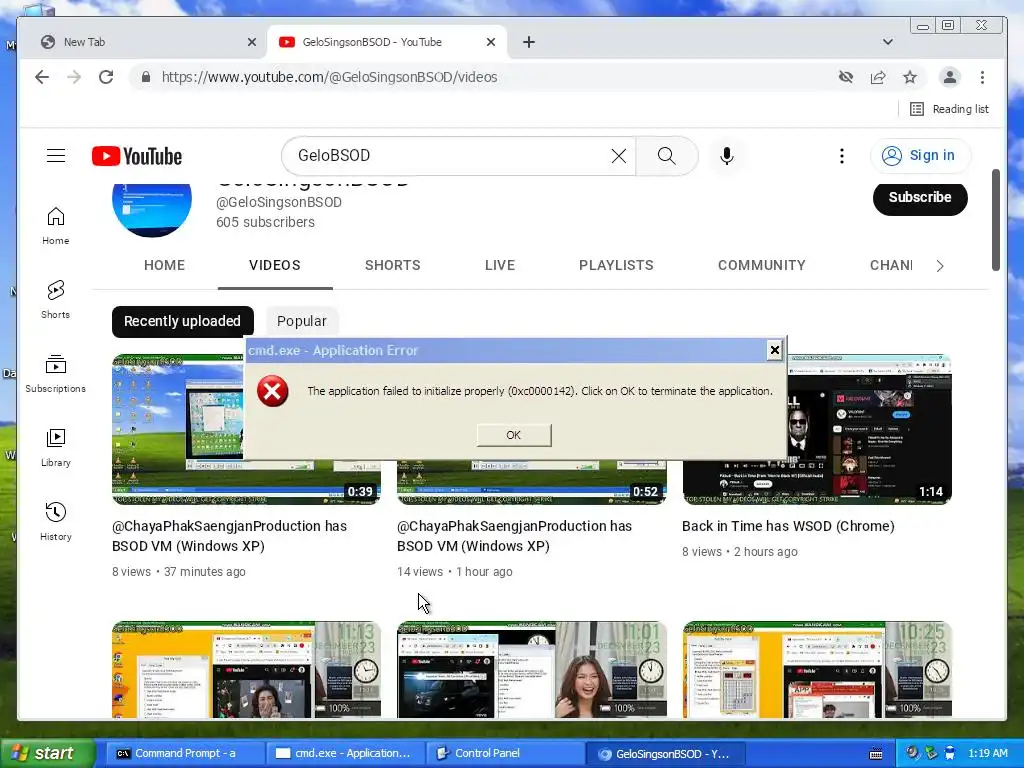The height and width of the screenshot is (768, 1024).
Task: Open the Back in Time has WSOD title
Action: 788,526
